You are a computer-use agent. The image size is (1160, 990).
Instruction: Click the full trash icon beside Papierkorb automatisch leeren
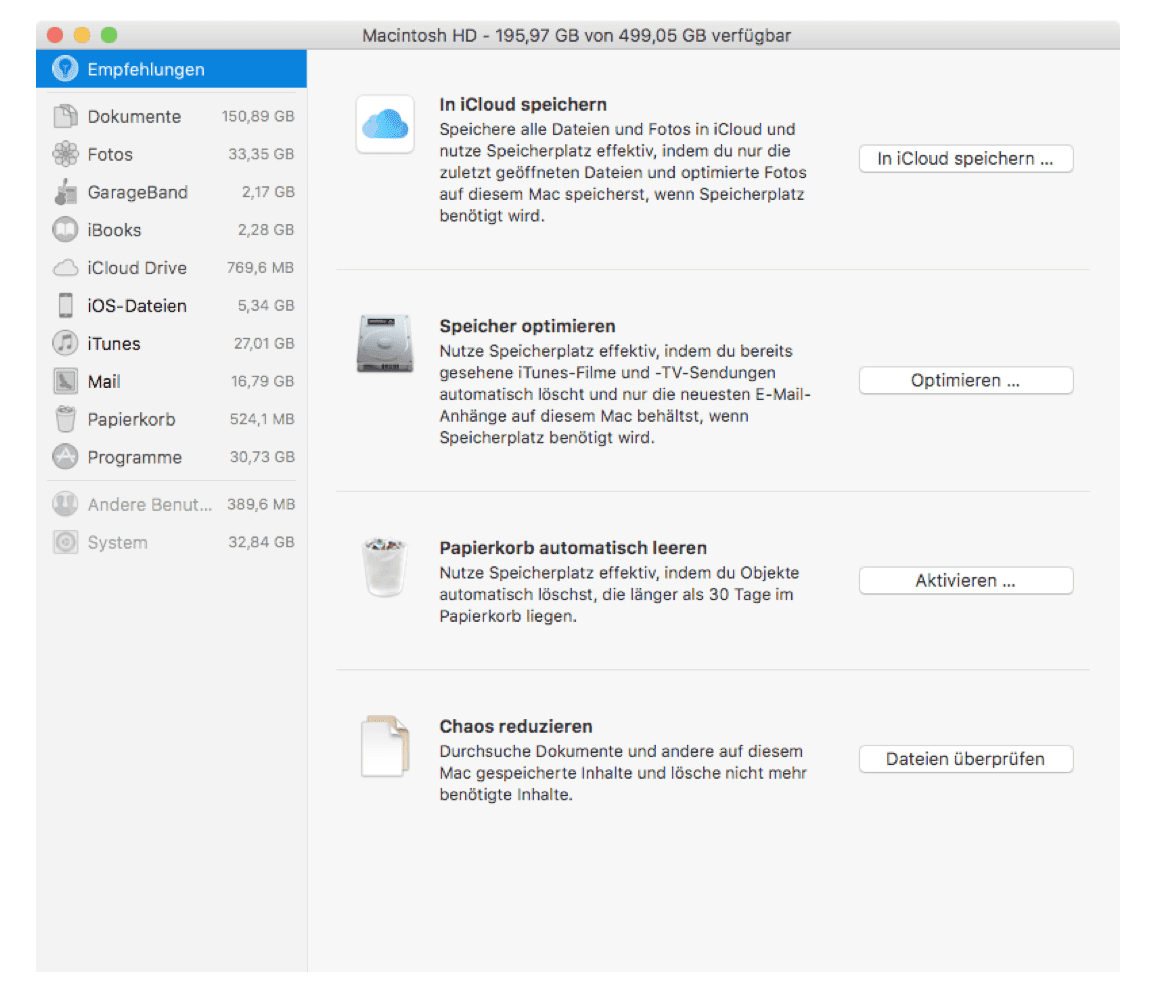pyautogui.click(x=385, y=568)
